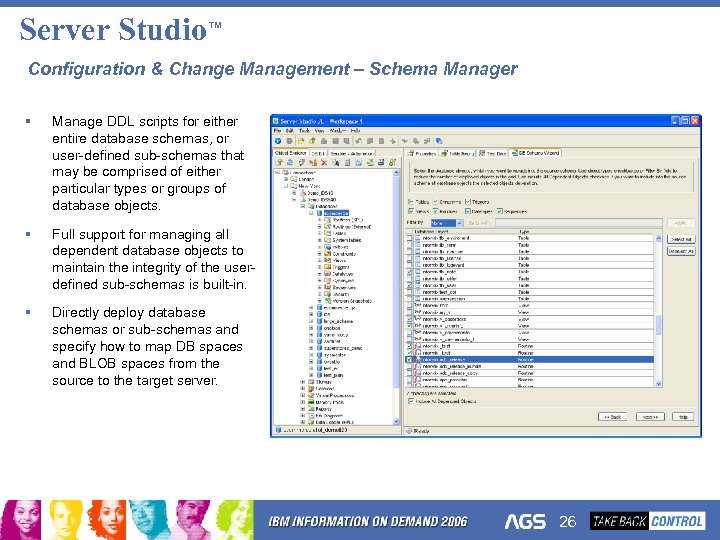Click the Ready status icon in status bar
The width and height of the screenshot is (720, 540).
(409, 431)
